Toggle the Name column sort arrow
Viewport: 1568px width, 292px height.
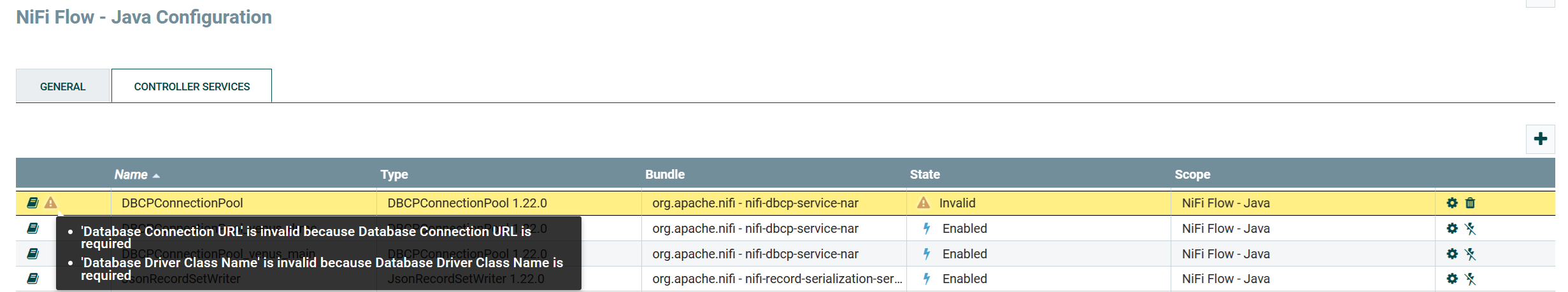156,176
